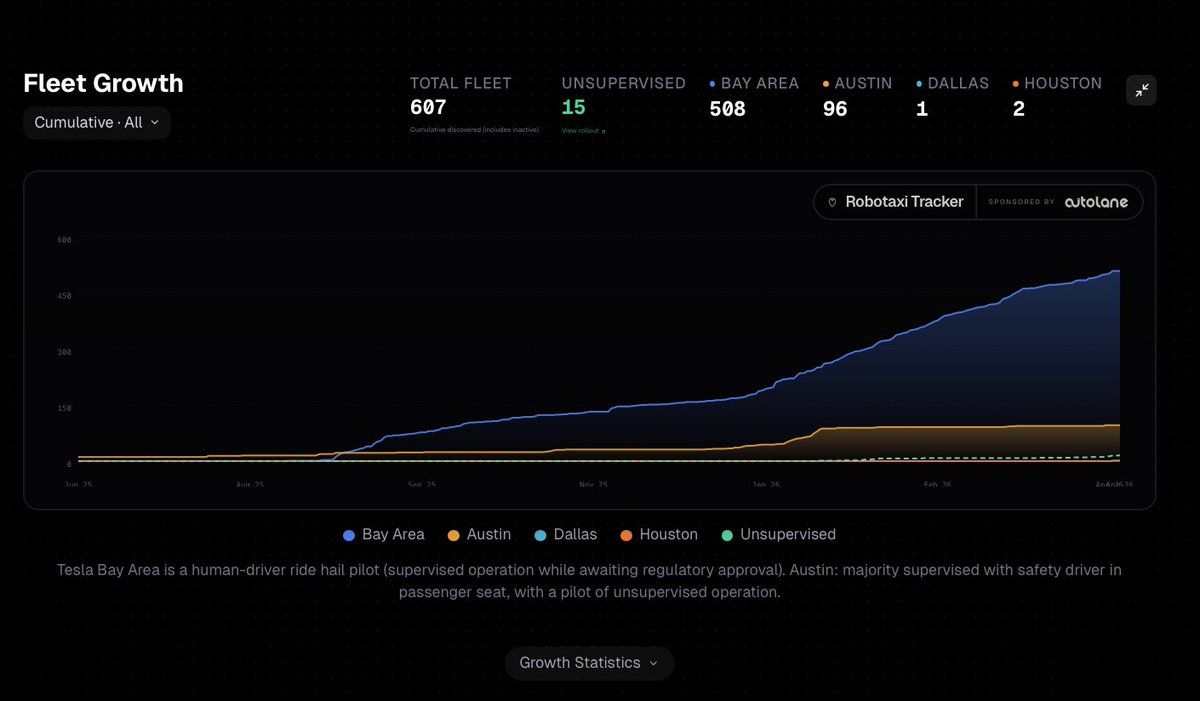This screenshot has height=701, width=1200.
Task: Click the Fleet Growth heading
Action: (103, 83)
